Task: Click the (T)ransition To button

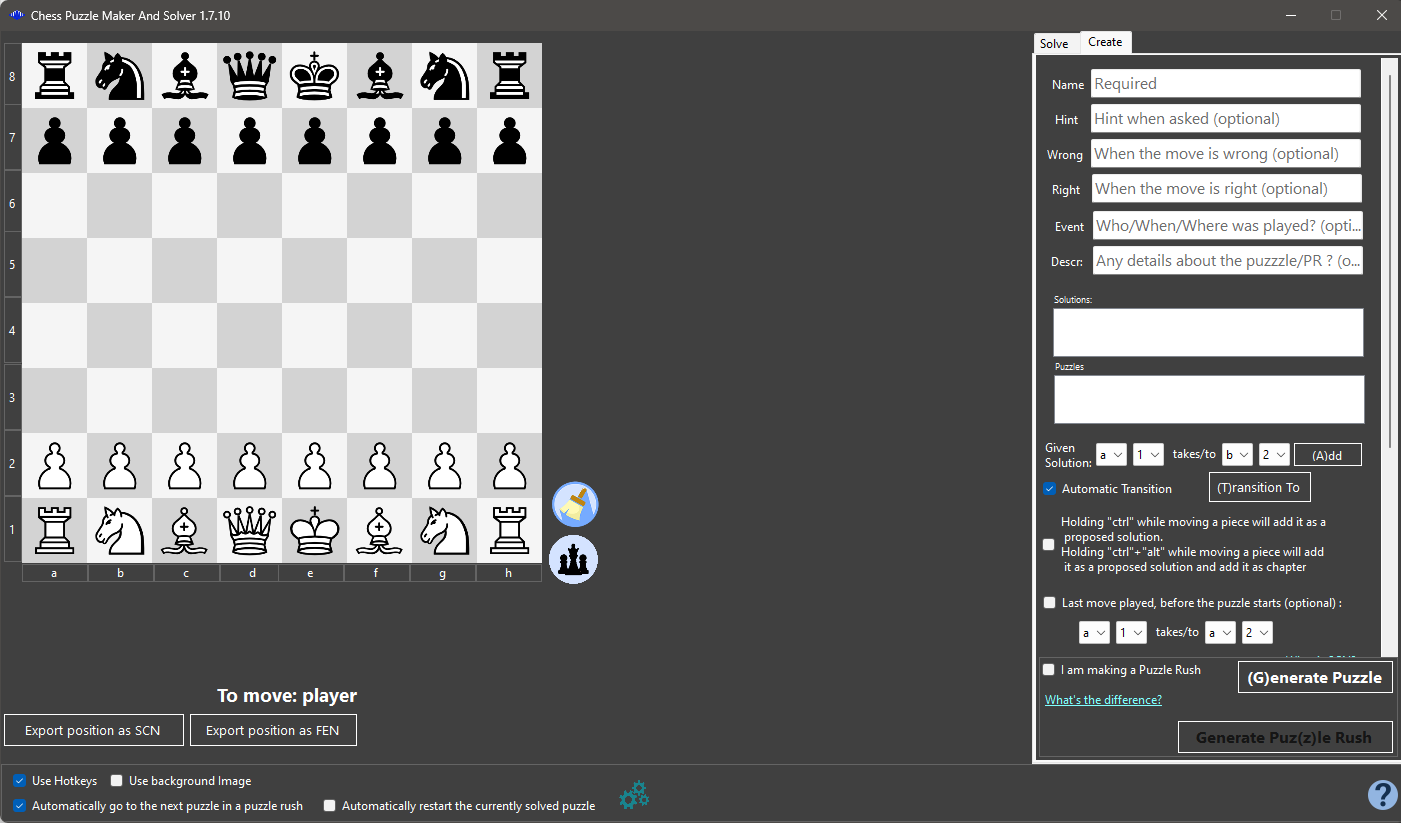Action: (x=1259, y=487)
